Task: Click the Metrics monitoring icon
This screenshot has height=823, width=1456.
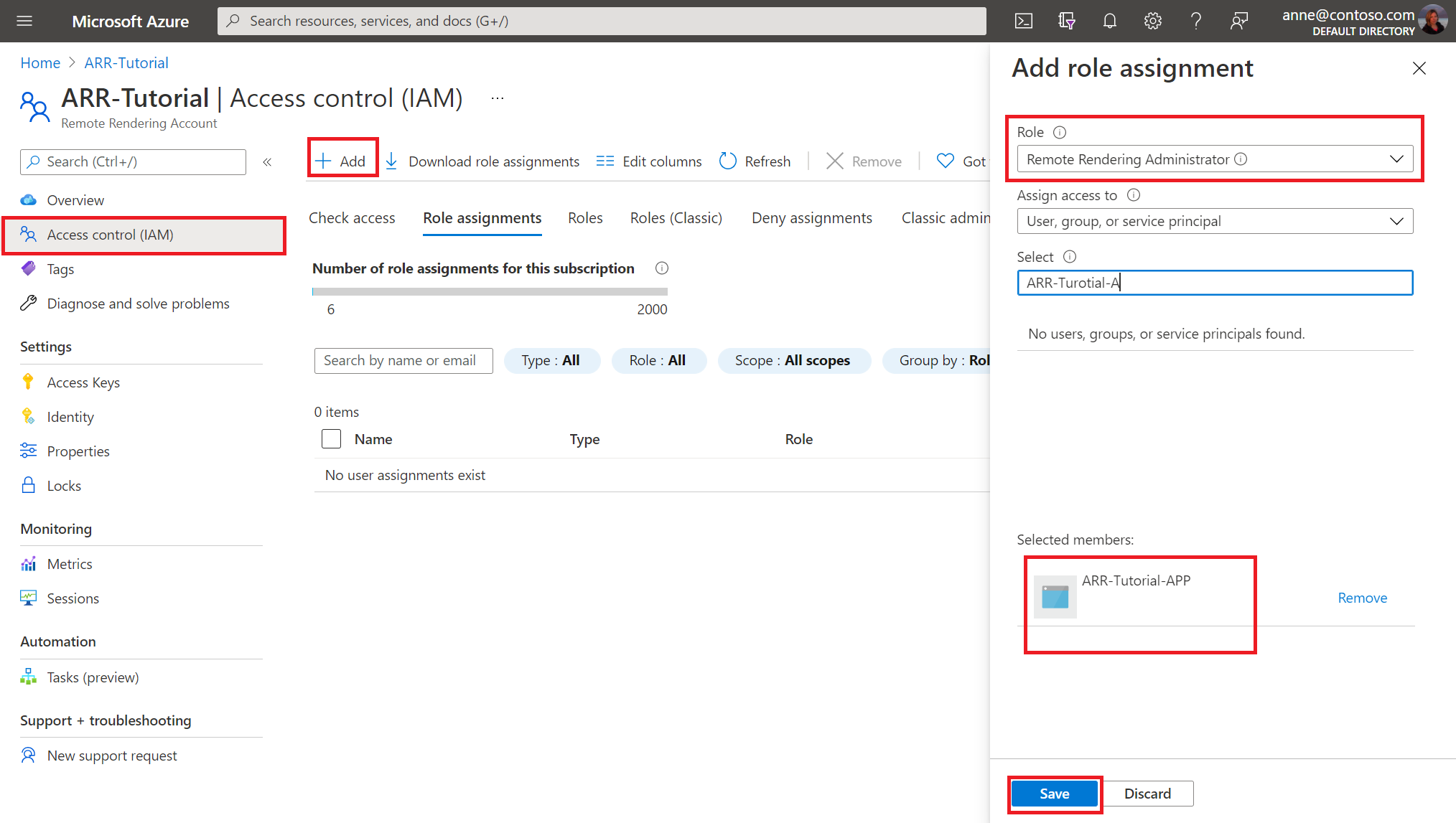Action: 29,562
